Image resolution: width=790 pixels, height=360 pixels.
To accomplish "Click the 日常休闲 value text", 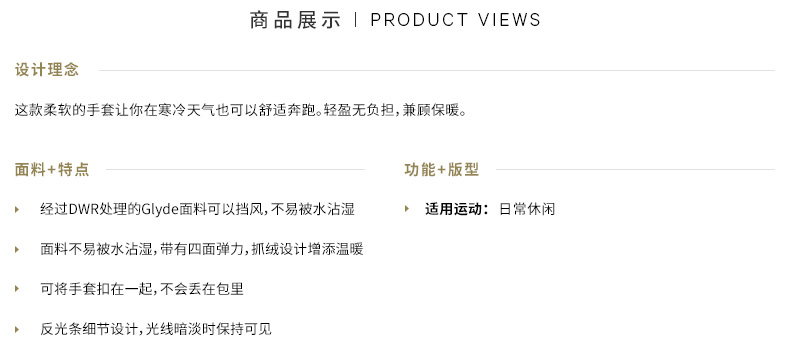I will pos(527,209).
